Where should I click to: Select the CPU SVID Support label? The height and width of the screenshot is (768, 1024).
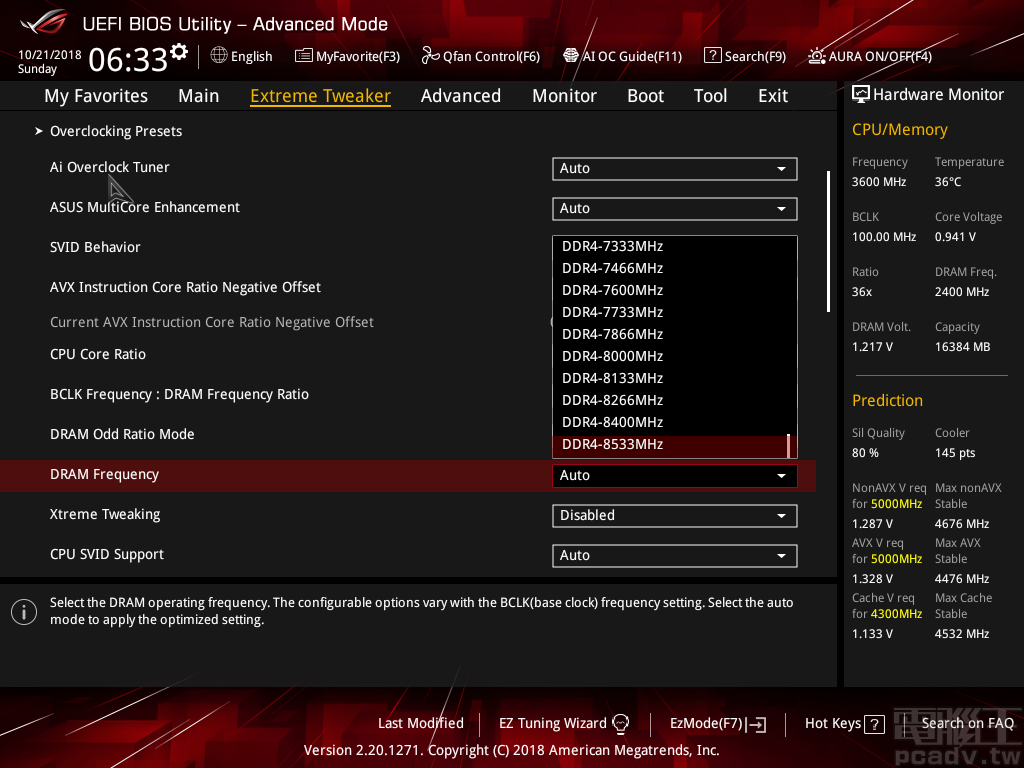(107, 554)
